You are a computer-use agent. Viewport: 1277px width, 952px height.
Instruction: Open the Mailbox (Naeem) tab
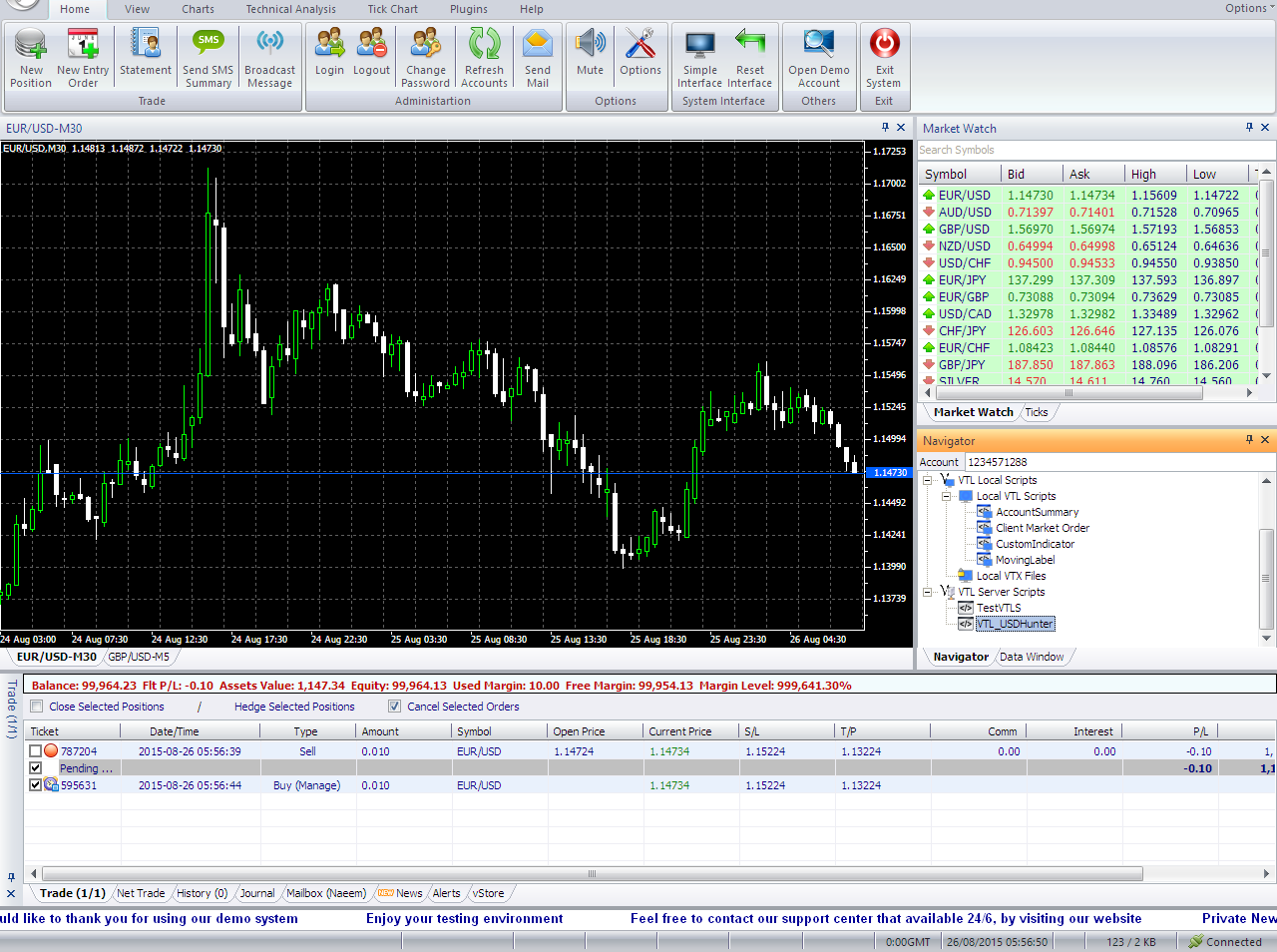point(326,893)
